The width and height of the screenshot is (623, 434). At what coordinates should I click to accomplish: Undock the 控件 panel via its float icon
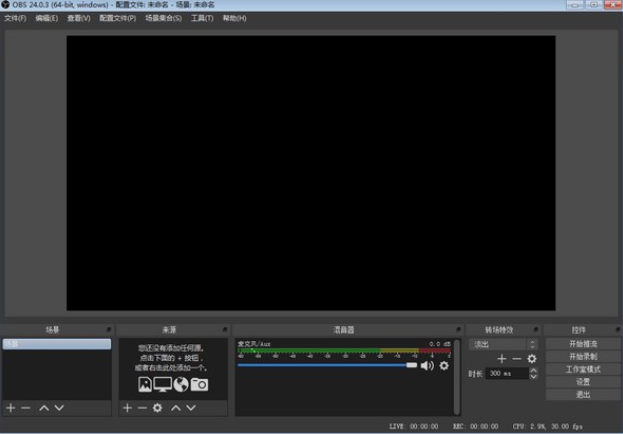coord(617,330)
